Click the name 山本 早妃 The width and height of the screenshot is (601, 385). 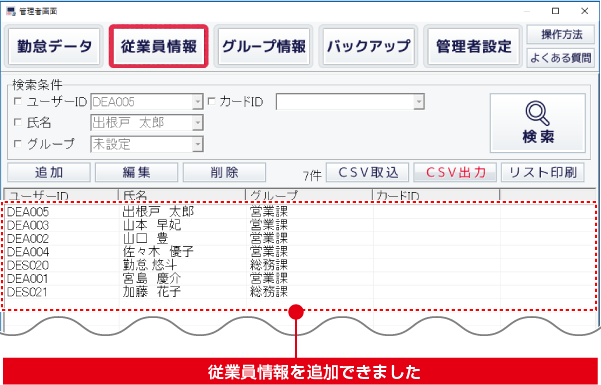(152, 225)
